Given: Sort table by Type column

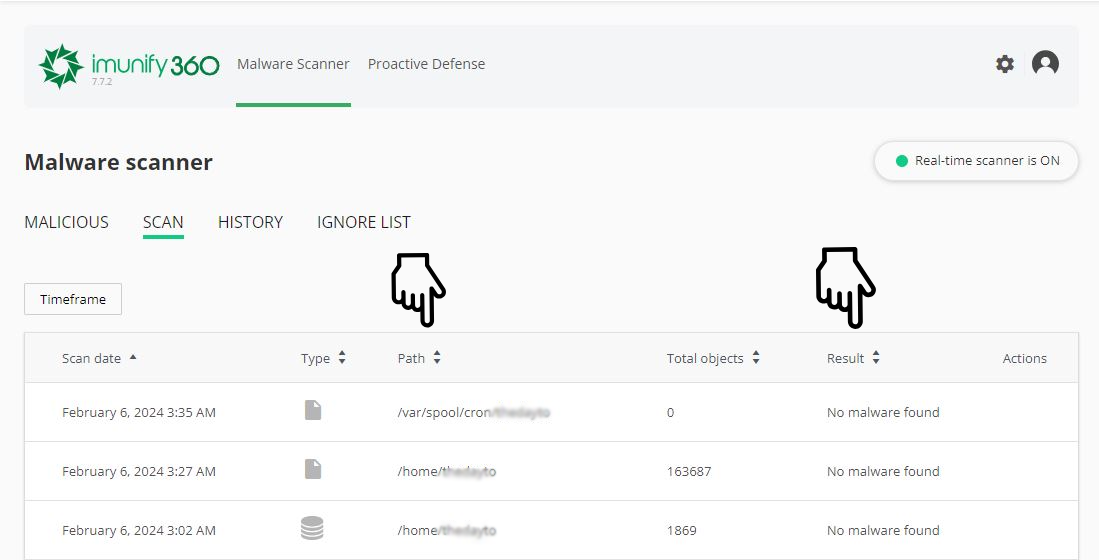Looking at the screenshot, I should click(x=342, y=358).
